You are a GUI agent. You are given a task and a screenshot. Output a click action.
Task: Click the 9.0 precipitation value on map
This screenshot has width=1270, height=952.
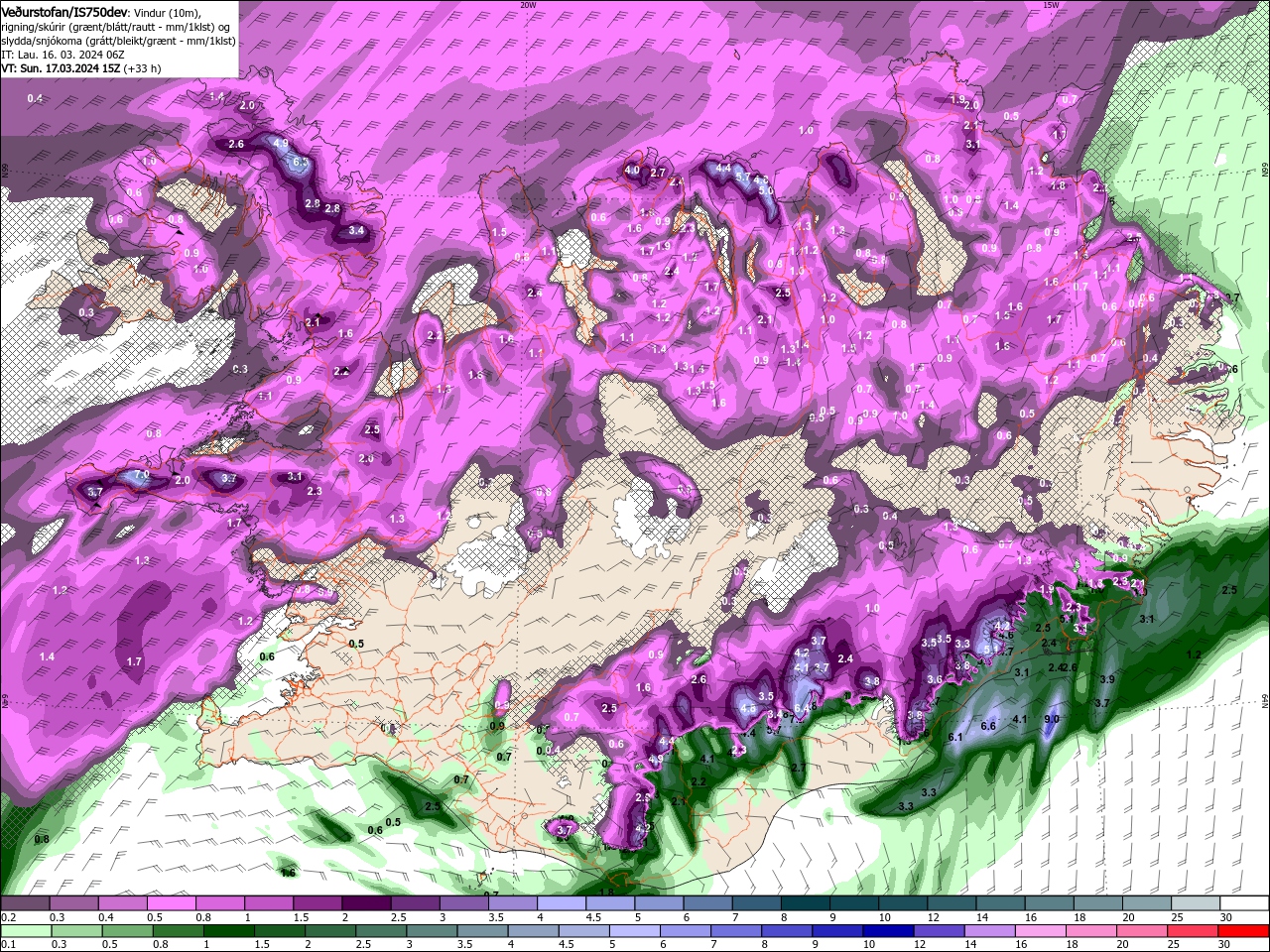(1052, 719)
